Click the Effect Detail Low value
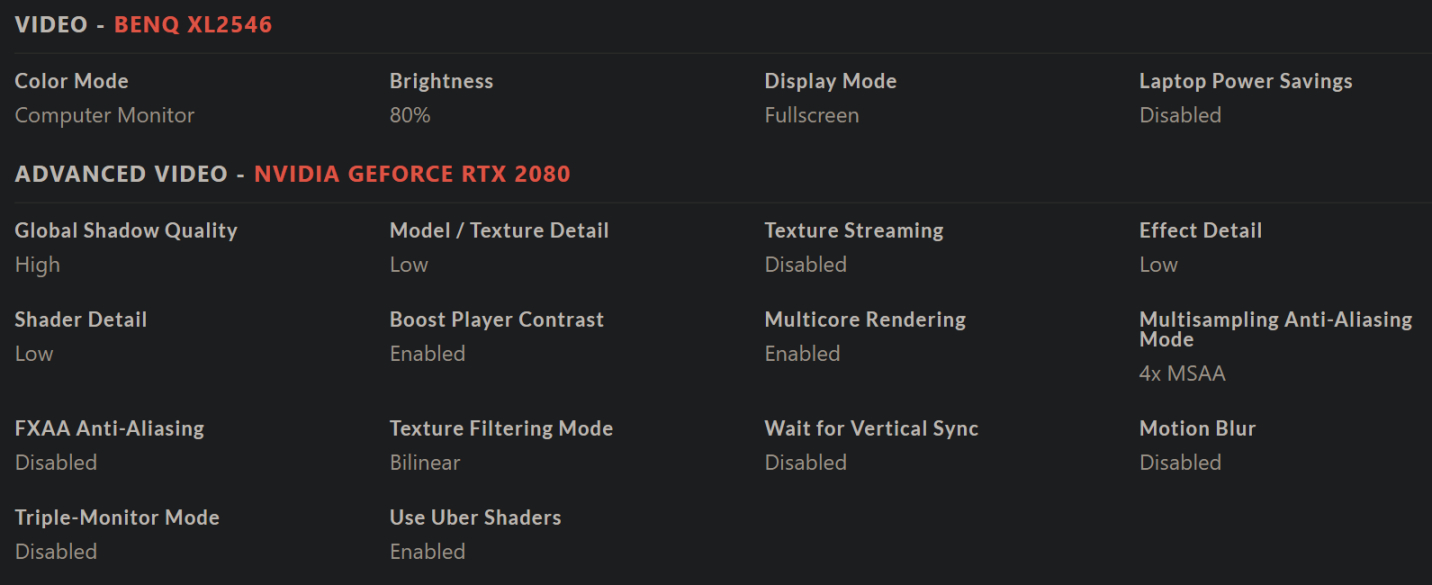This screenshot has height=585, width=1432. [1159, 264]
